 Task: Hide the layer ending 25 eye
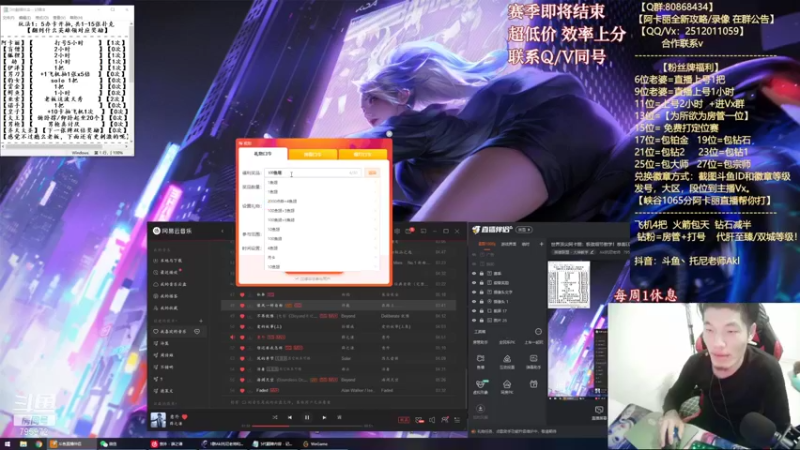[x=474, y=320]
